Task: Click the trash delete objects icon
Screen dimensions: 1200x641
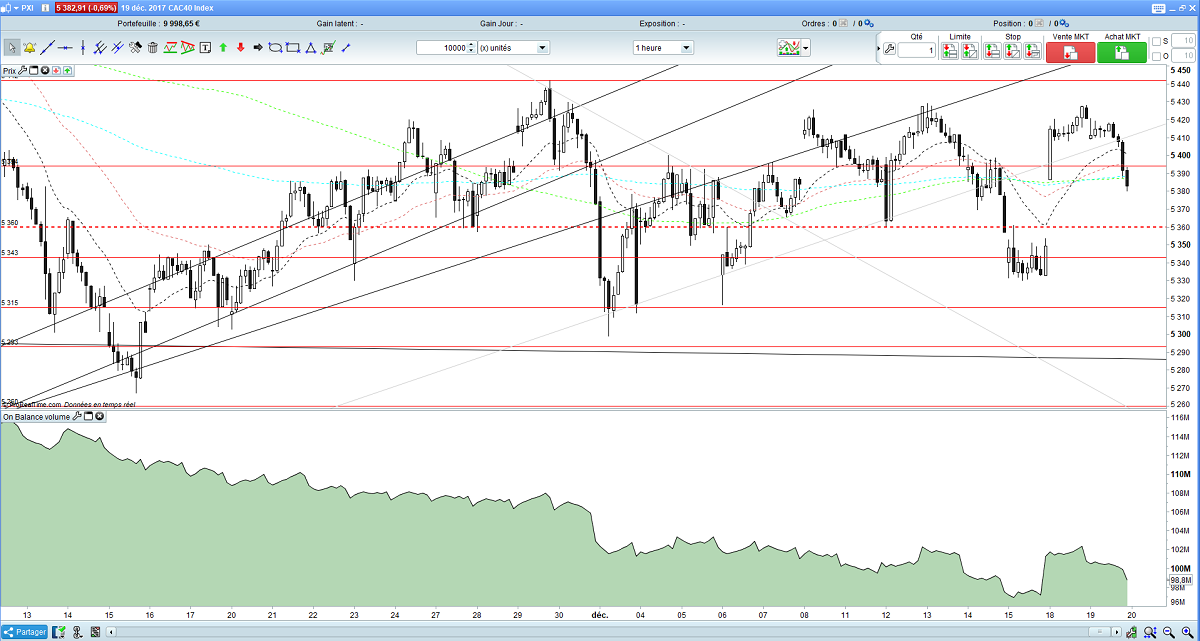Action: 152,47
